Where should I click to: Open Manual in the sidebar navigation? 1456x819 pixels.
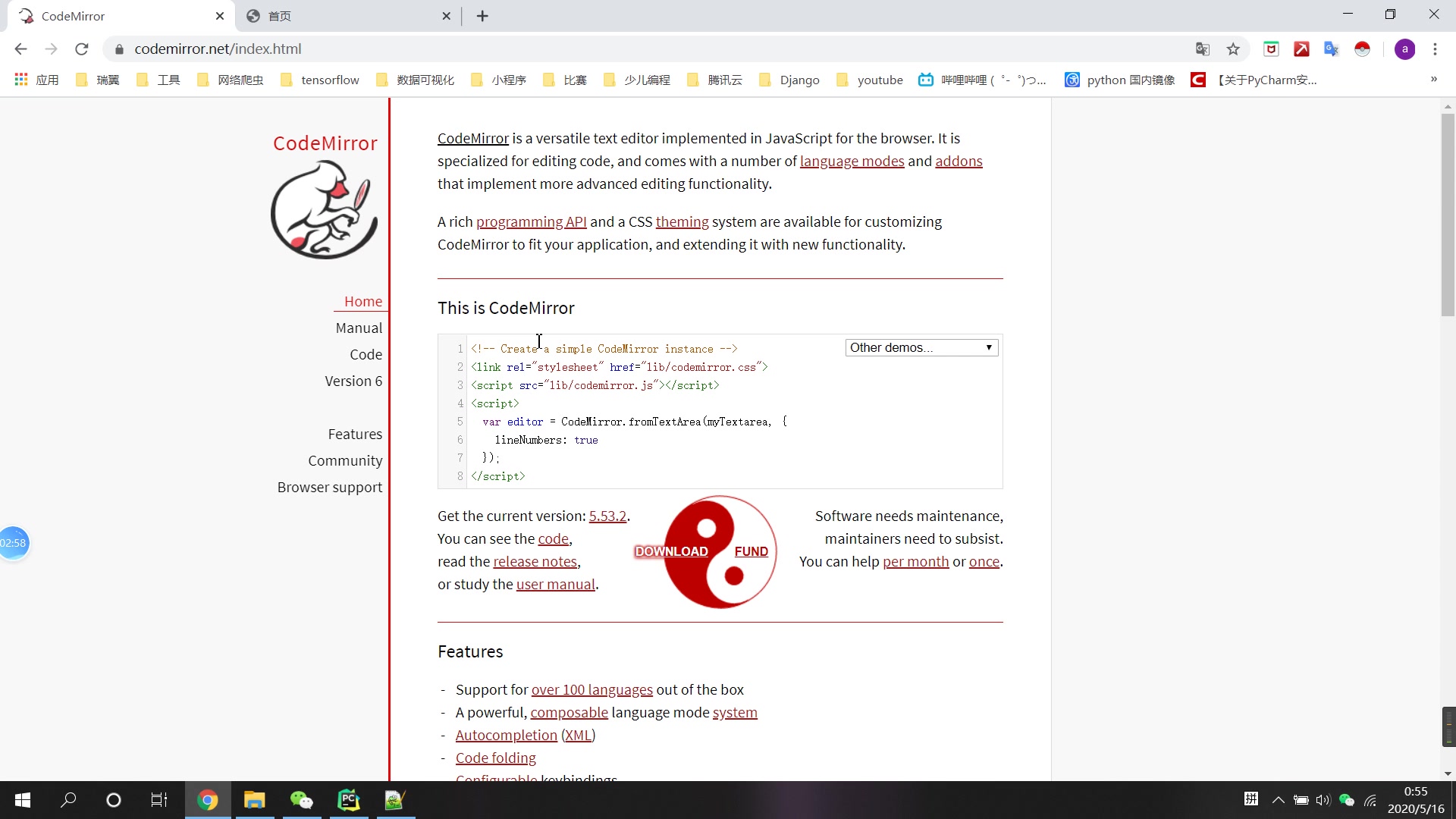click(359, 328)
